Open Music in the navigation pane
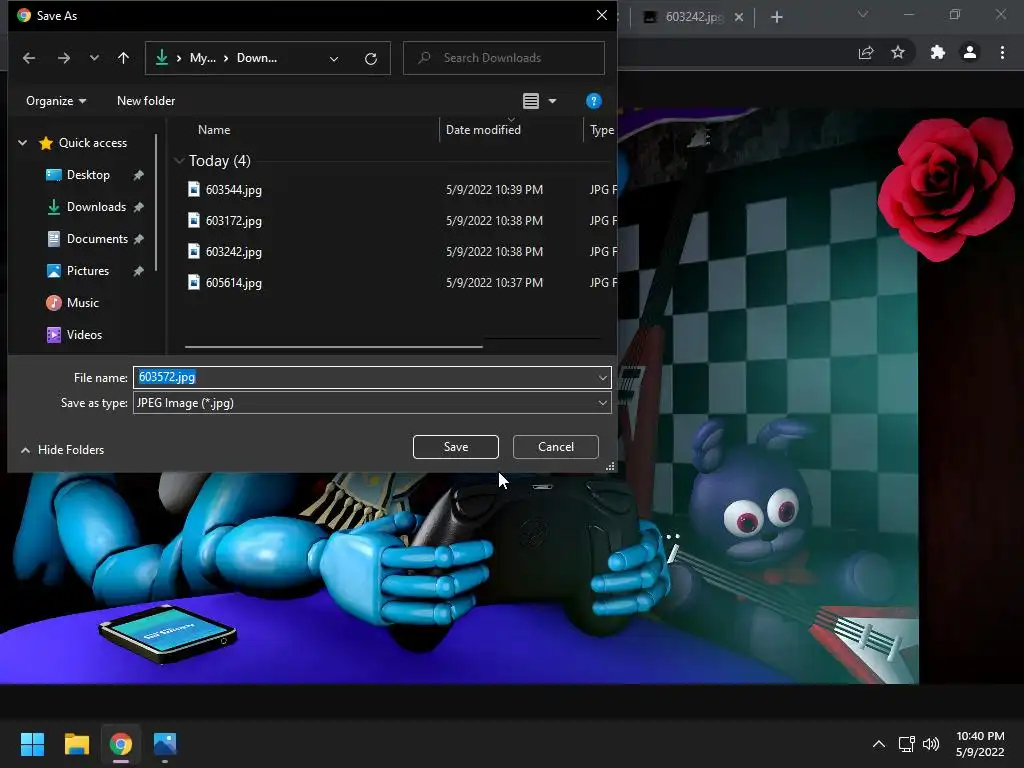 (82, 303)
